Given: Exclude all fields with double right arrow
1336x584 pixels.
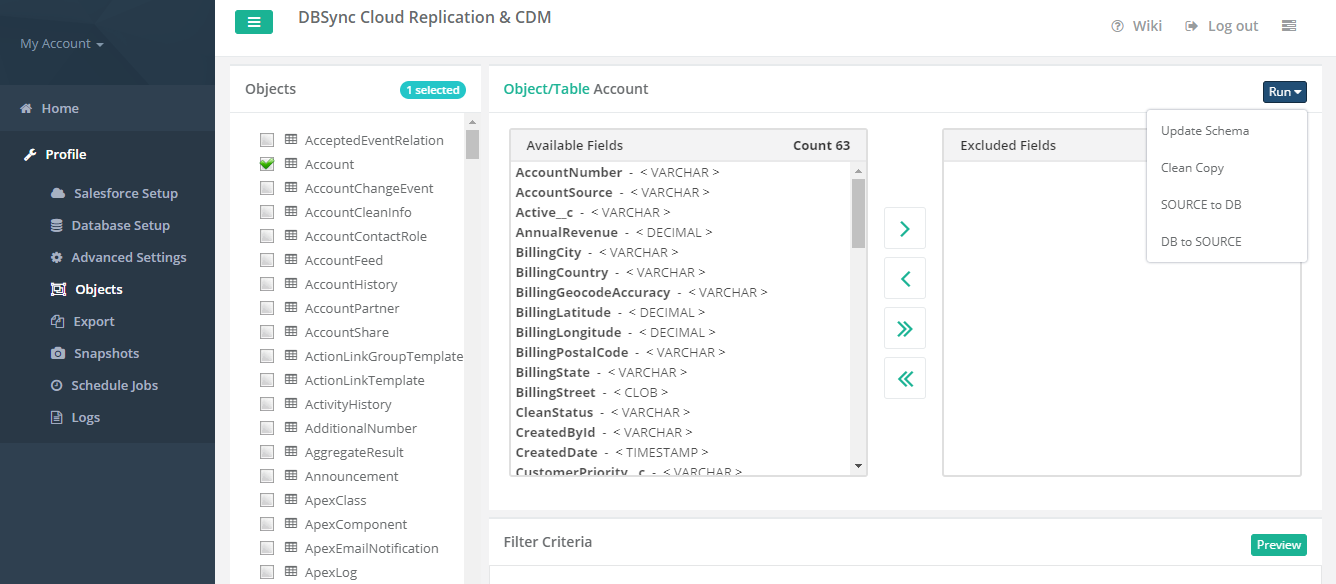Looking at the screenshot, I should 905,329.
